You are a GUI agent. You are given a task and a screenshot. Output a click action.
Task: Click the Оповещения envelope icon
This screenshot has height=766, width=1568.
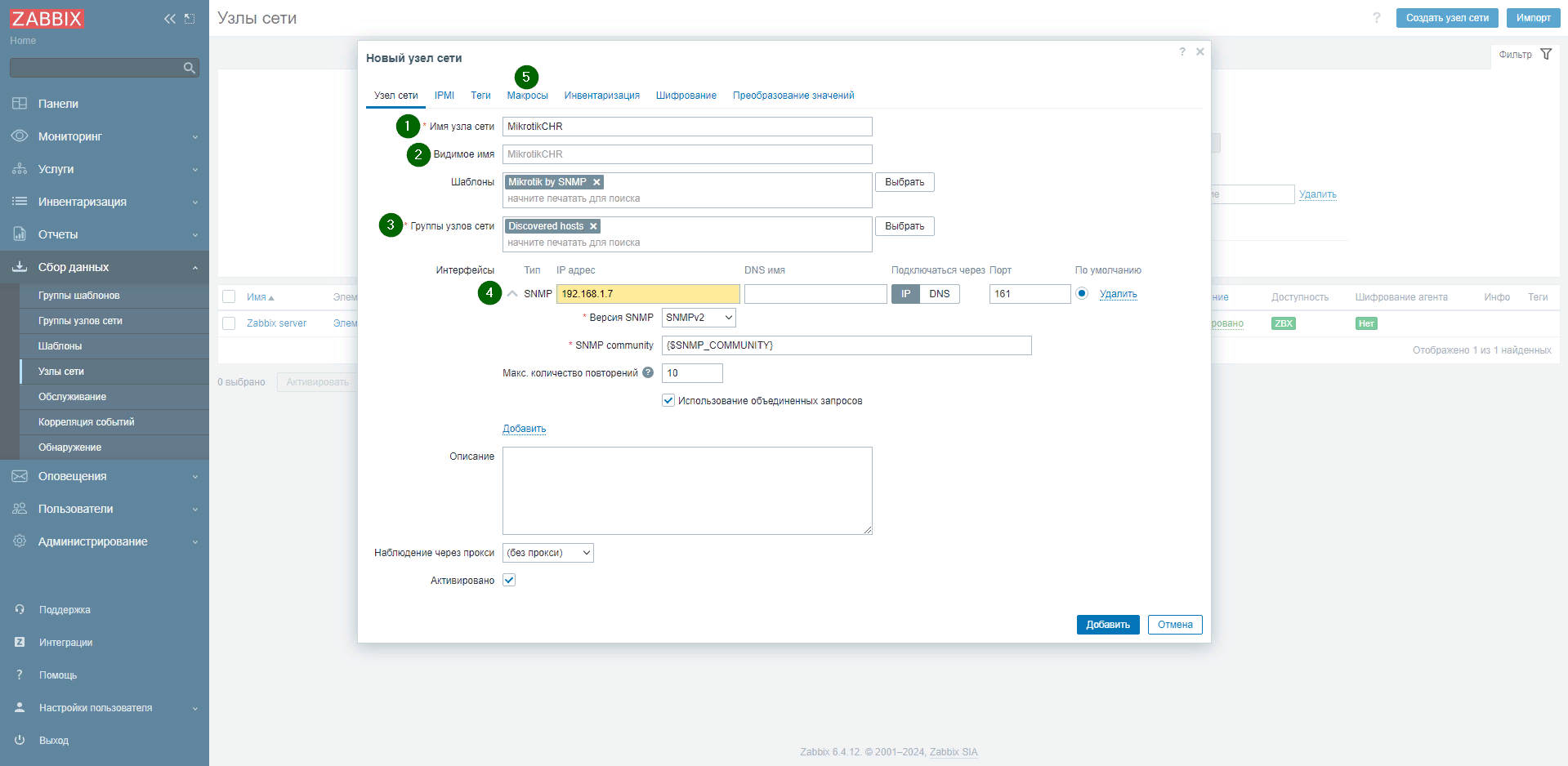tap(20, 475)
